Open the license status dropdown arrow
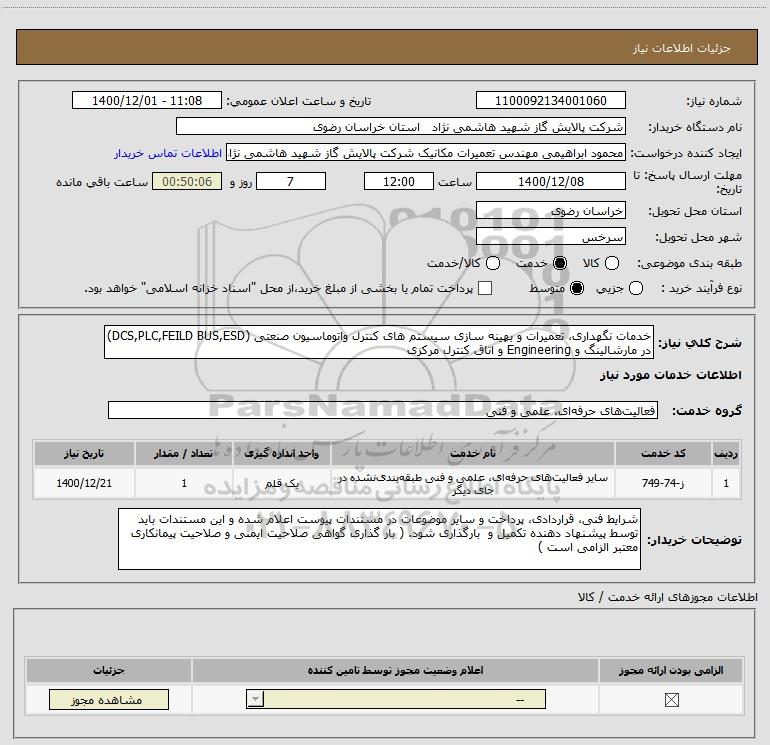Image resolution: width=770 pixels, height=745 pixels. [x=255, y=699]
